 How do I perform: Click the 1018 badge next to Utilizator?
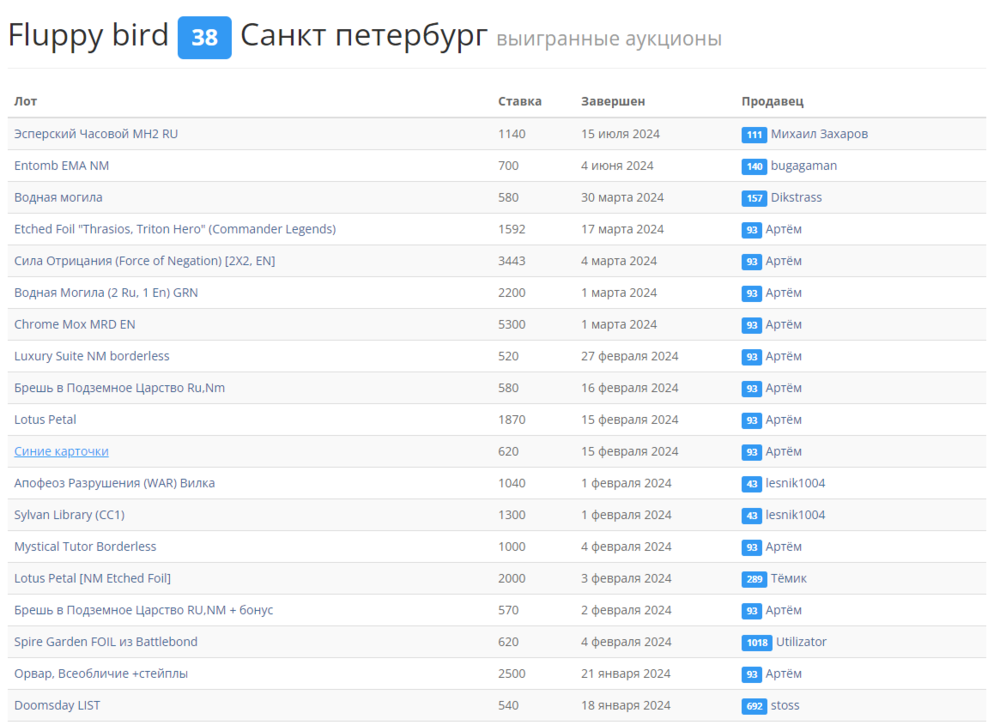(x=757, y=642)
